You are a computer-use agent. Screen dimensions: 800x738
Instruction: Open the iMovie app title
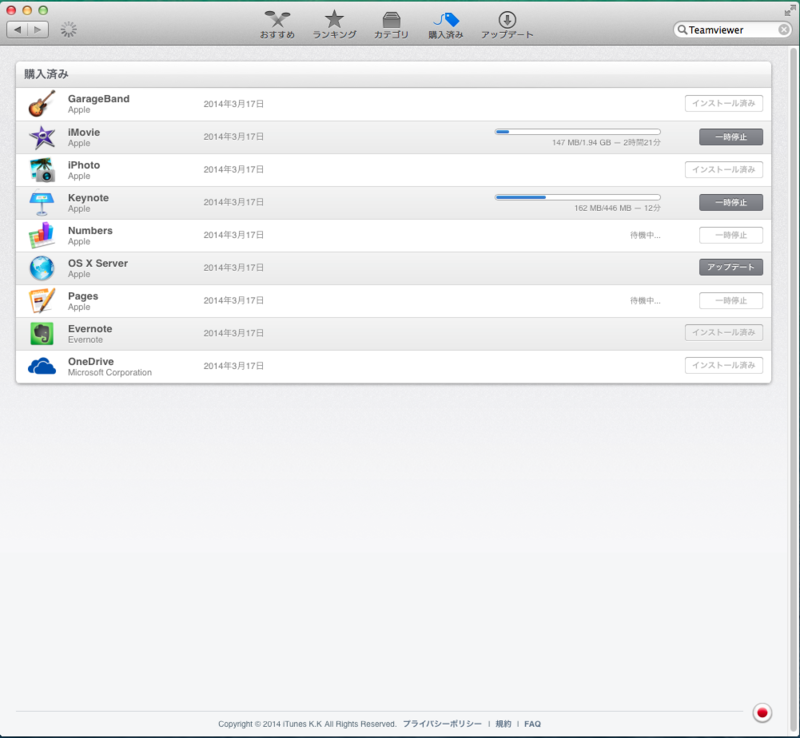84,132
